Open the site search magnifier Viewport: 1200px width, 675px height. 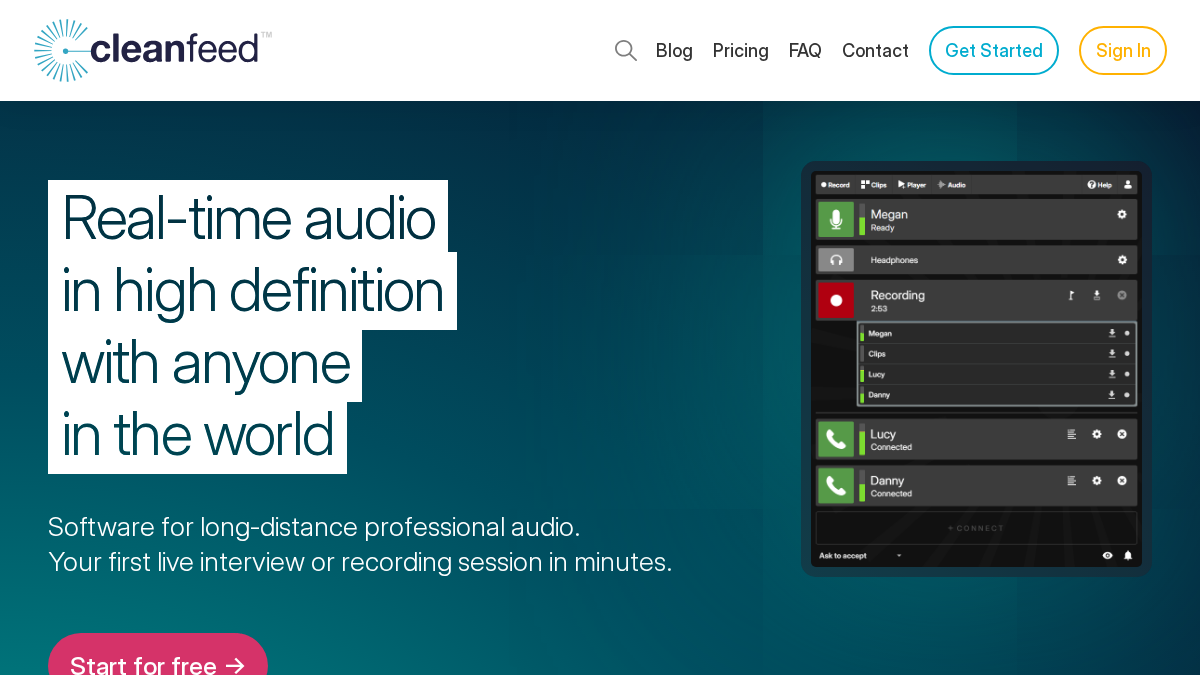coord(626,50)
